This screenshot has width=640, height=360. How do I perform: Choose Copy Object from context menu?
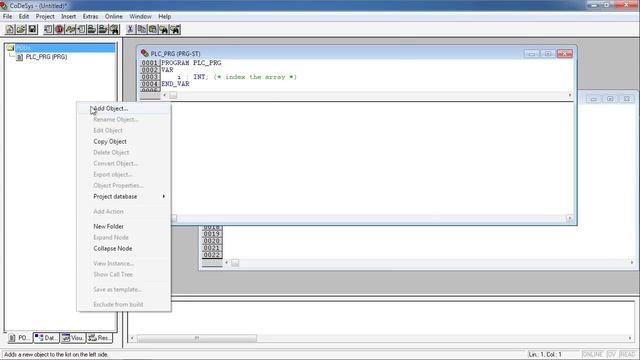click(124, 142)
